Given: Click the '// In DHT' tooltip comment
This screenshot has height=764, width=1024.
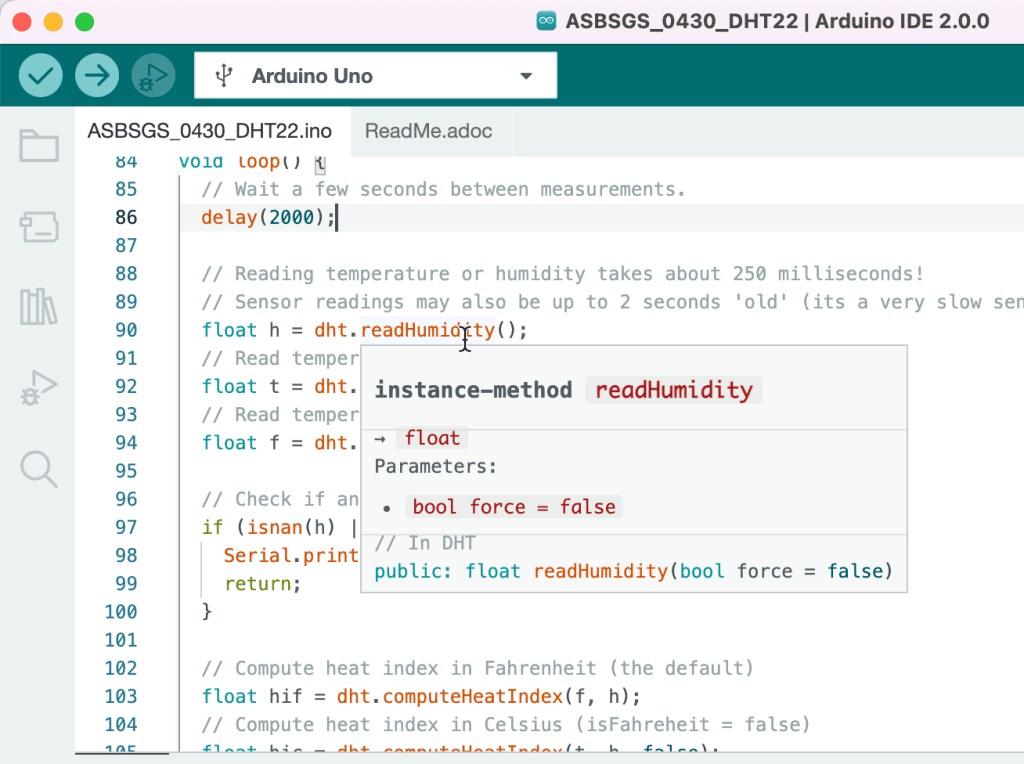Looking at the screenshot, I should click(425, 543).
